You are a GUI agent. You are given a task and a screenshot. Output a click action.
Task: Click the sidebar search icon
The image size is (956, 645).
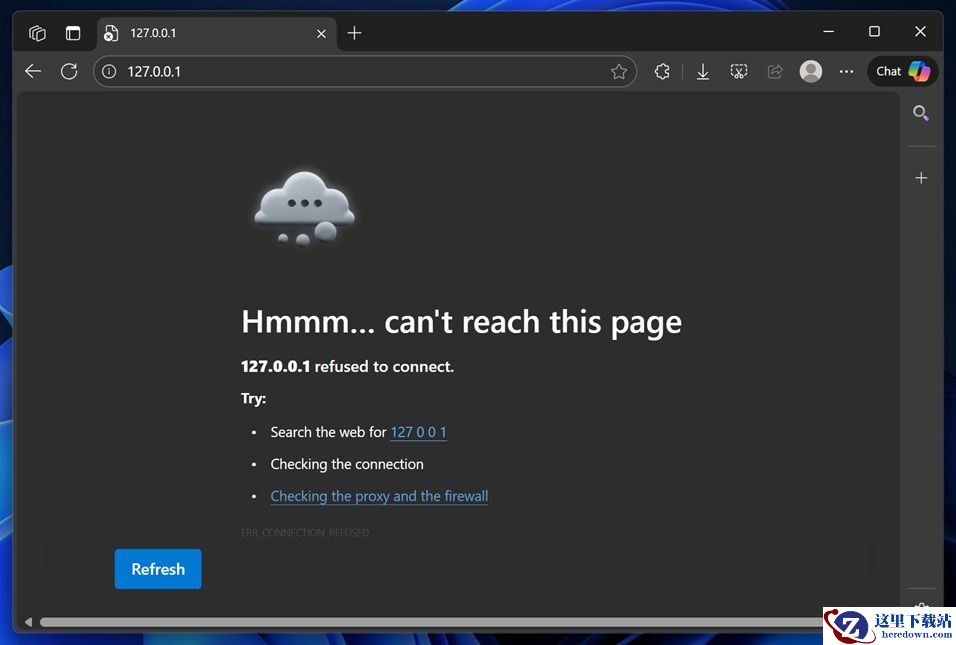(921, 113)
